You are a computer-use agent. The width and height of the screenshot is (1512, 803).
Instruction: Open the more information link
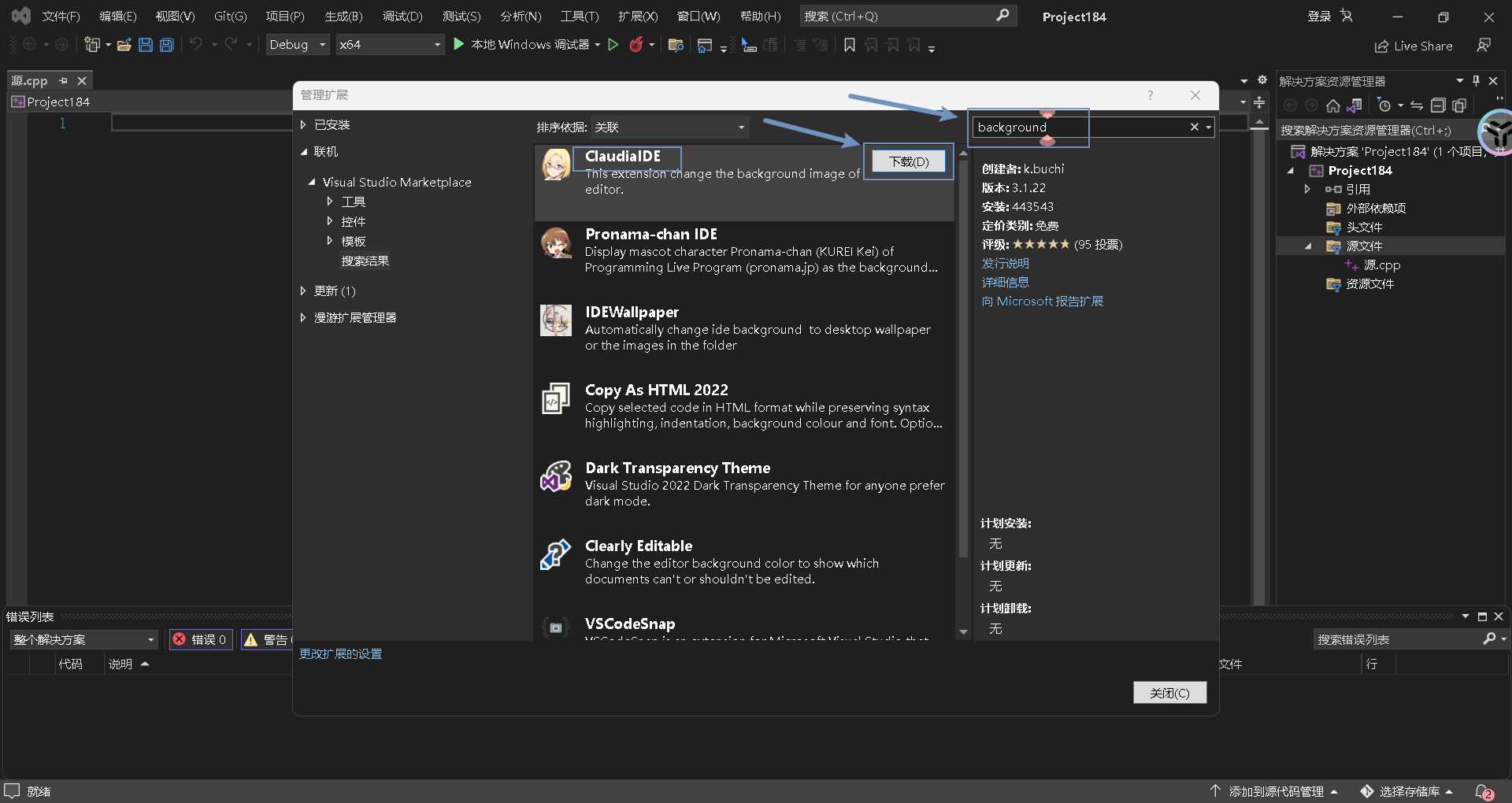1005,283
